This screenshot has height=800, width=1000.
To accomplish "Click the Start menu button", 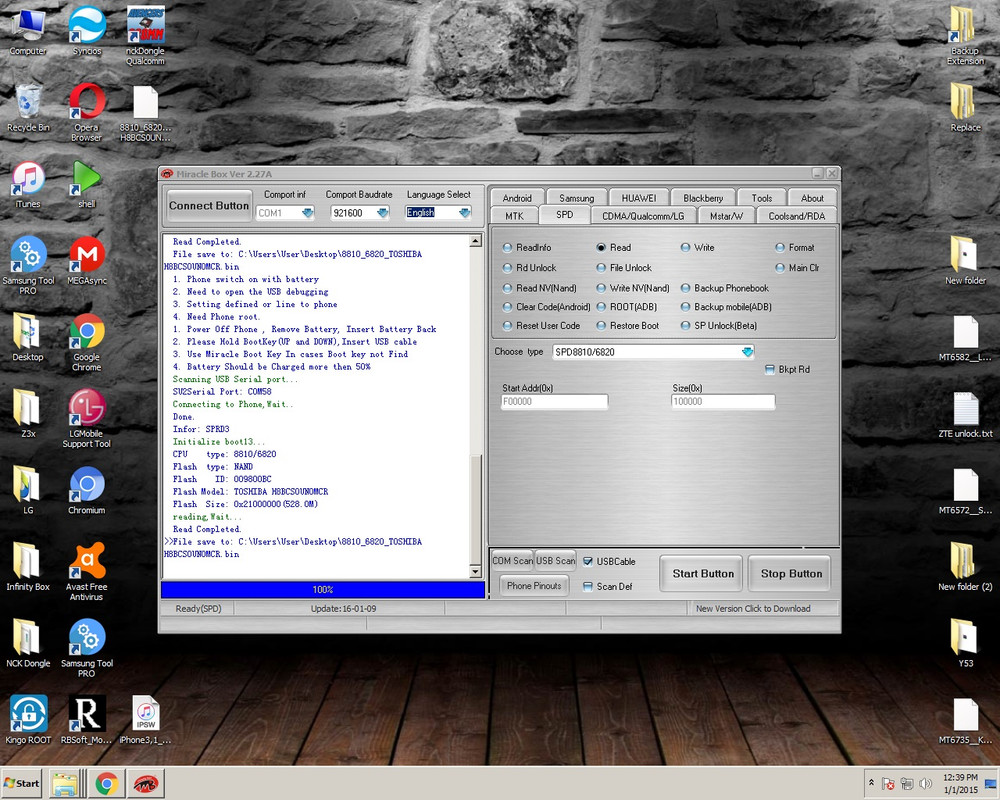I will point(22,783).
